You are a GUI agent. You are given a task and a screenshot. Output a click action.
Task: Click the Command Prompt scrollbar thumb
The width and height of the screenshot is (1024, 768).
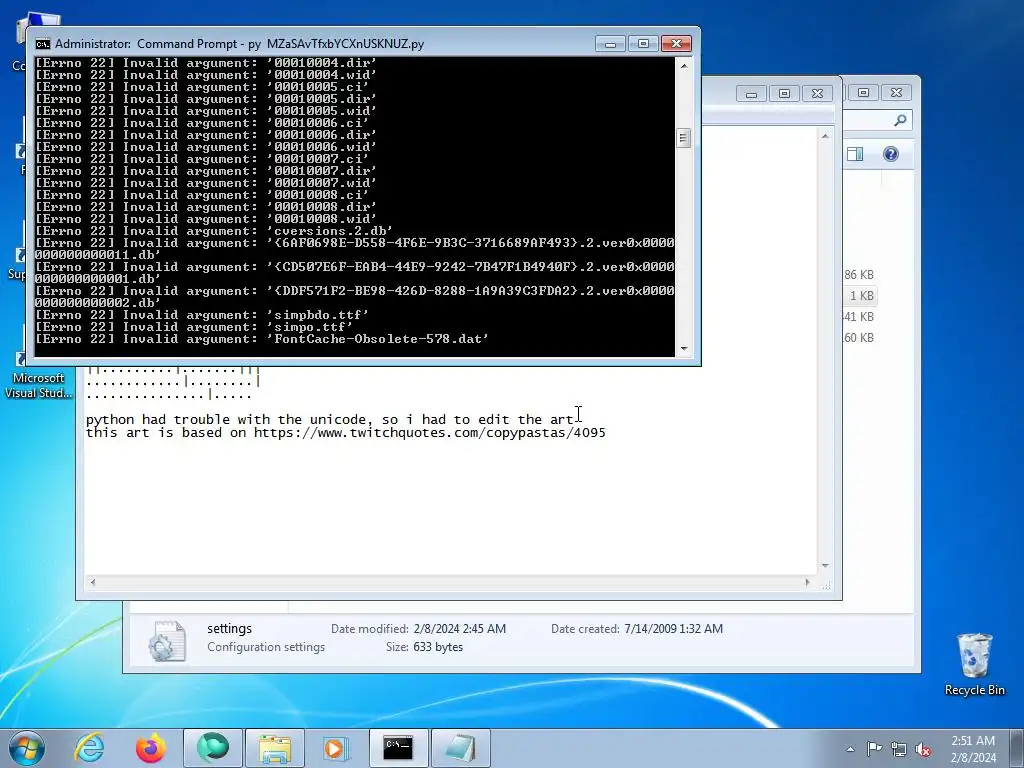(684, 138)
